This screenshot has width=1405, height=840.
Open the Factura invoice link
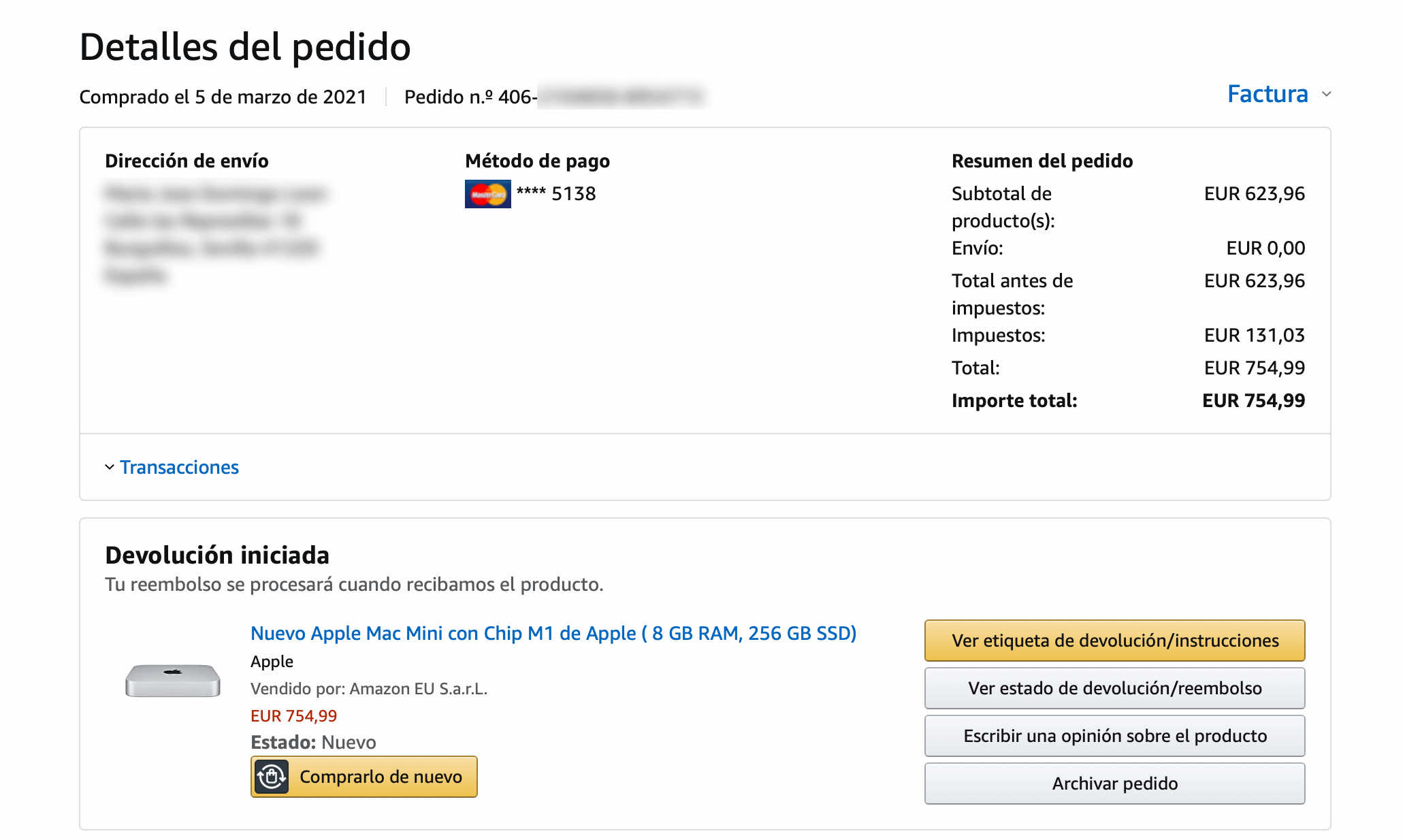click(x=1267, y=94)
